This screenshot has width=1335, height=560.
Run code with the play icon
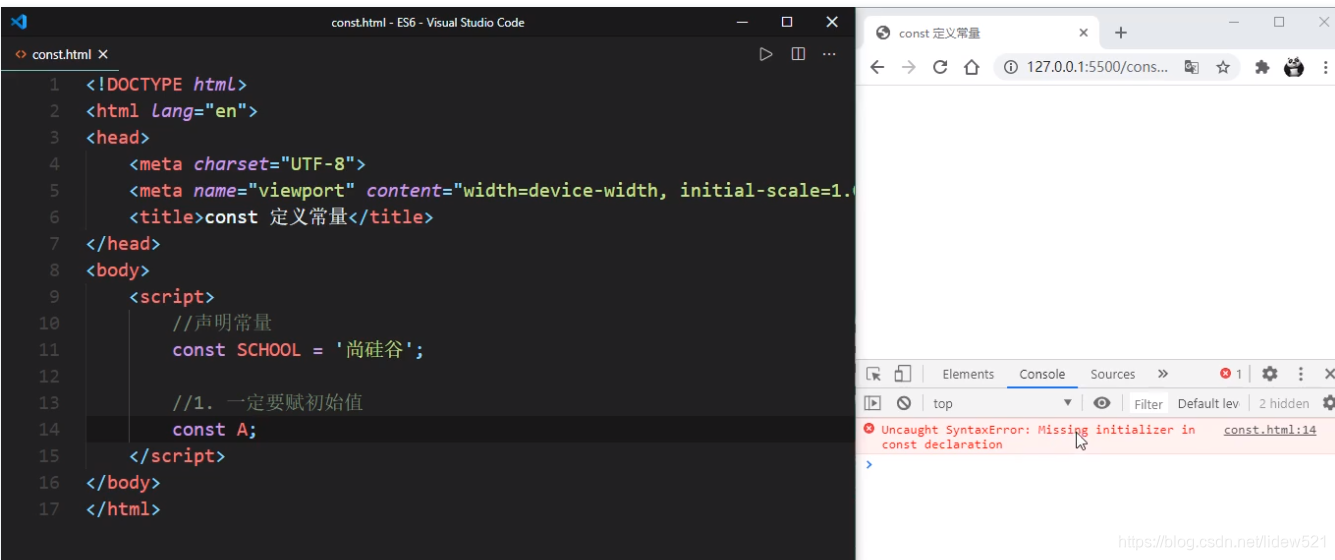click(766, 54)
